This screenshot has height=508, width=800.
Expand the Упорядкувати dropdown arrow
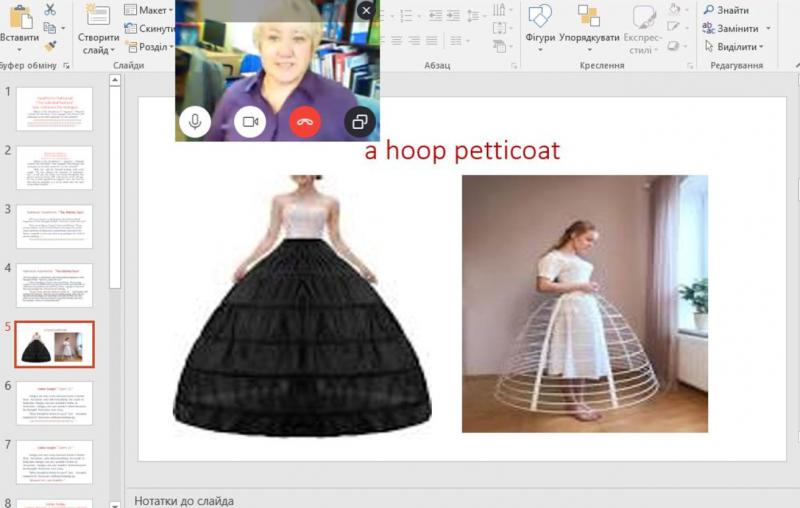pyautogui.click(x=589, y=50)
